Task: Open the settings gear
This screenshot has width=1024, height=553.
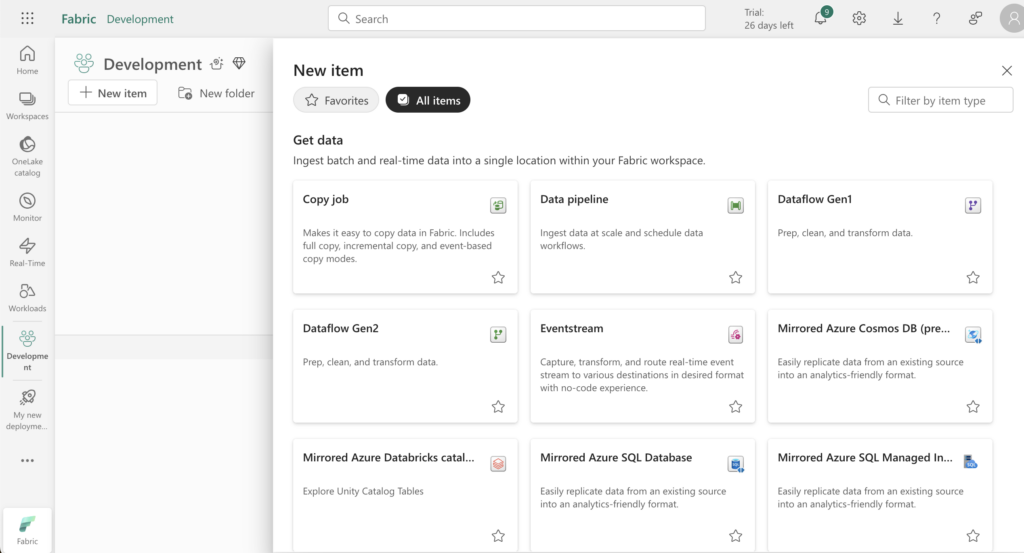Action: pyautogui.click(x=859, y=18)
